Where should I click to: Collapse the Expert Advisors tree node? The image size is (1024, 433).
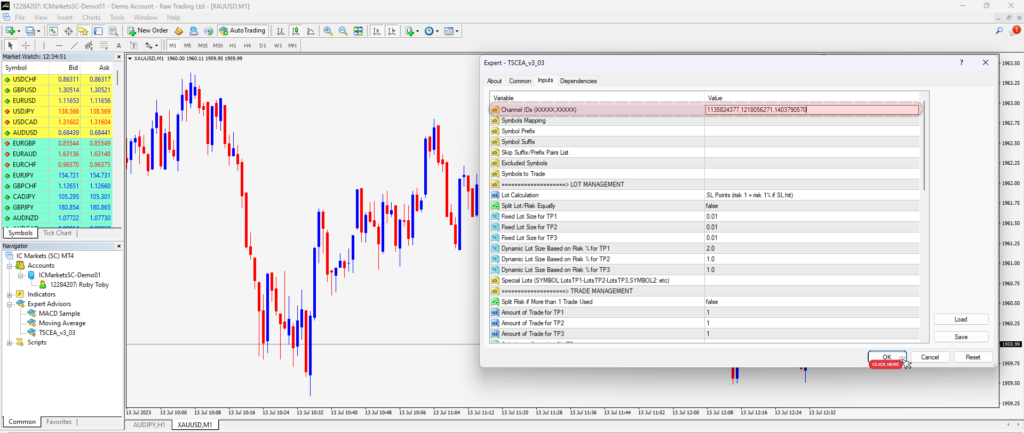(10, 304)
